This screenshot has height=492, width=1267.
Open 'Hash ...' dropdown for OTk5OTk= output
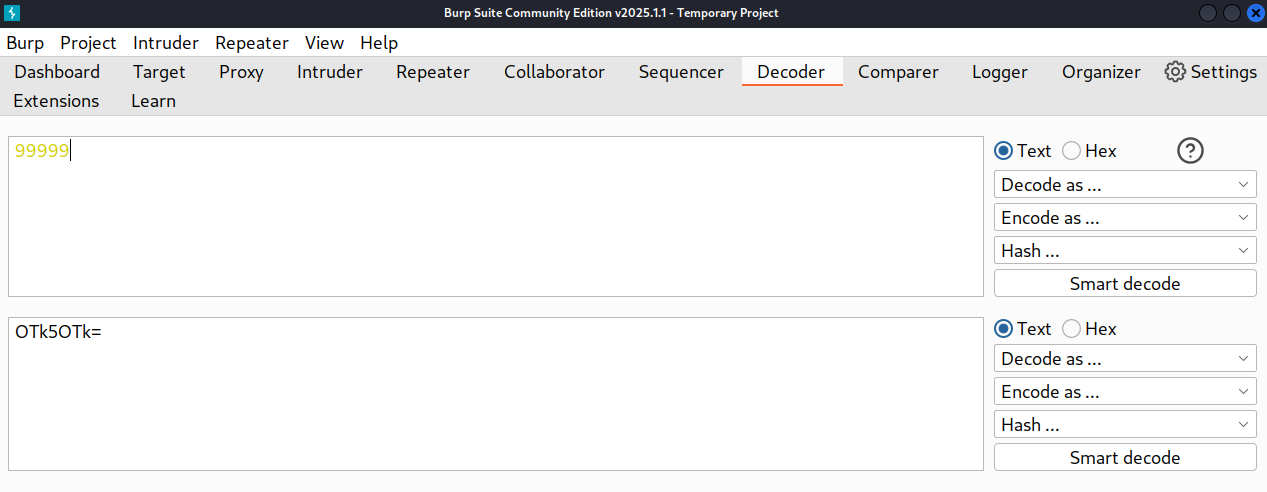click(x=1125, y=424)
